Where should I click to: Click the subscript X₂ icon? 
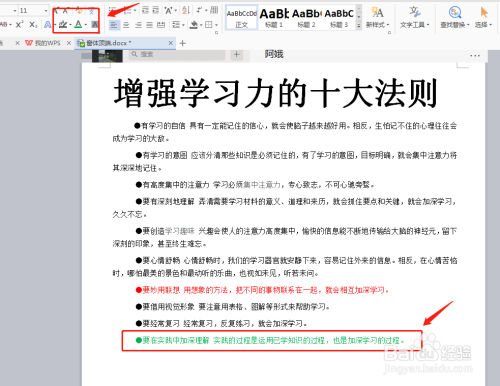point(33,25)
